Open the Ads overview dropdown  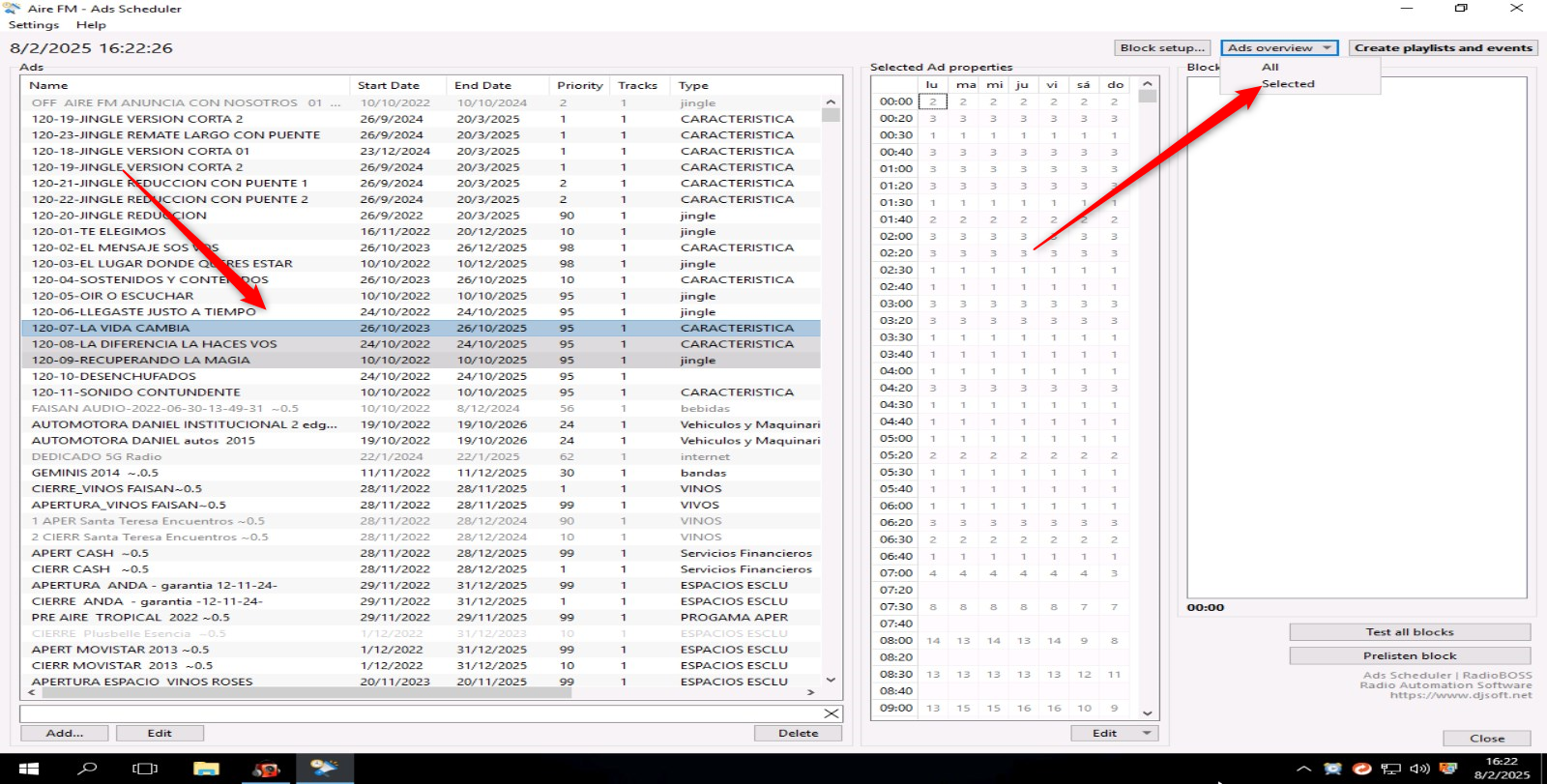tap(1279, 47)
